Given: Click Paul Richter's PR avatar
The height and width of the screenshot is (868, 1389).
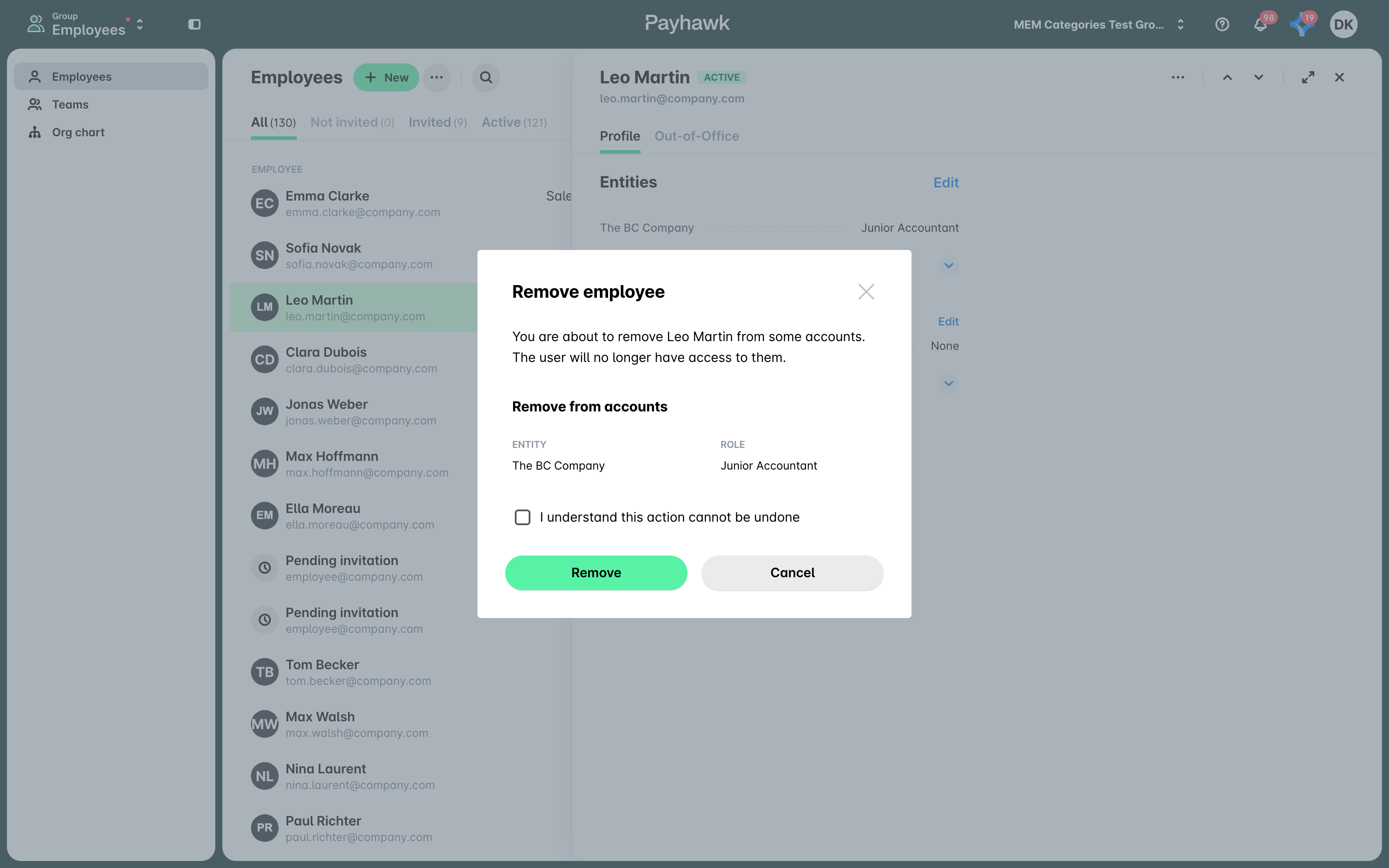Looking at the screenshot, I should click(265, 828).
